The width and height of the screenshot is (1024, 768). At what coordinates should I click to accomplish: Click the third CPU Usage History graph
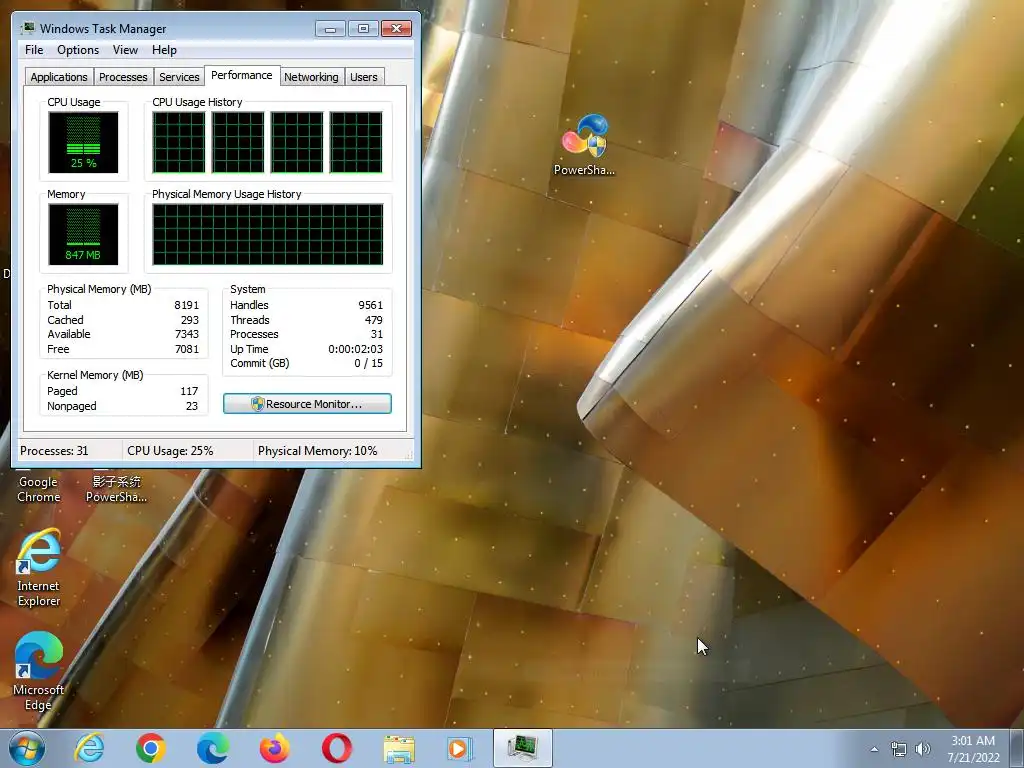297,142
